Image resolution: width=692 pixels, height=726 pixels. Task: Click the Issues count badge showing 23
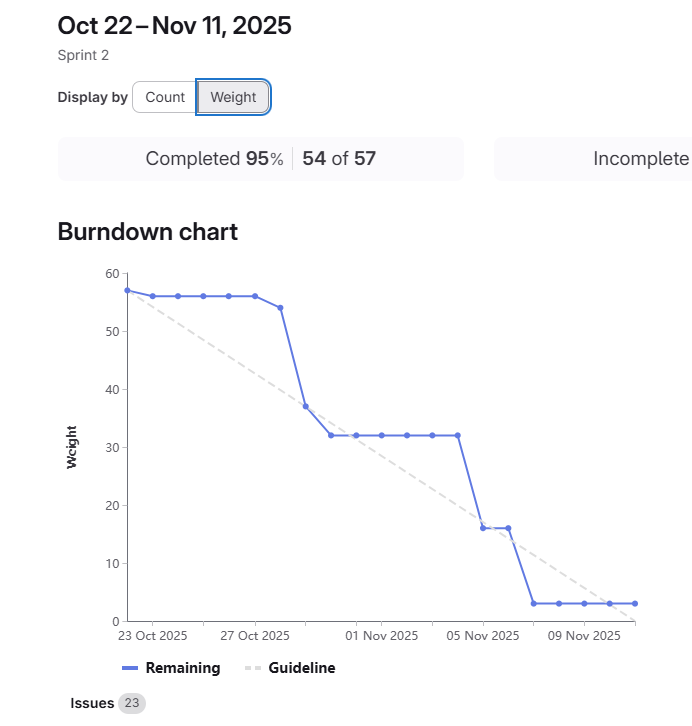[x=132, y=703]
